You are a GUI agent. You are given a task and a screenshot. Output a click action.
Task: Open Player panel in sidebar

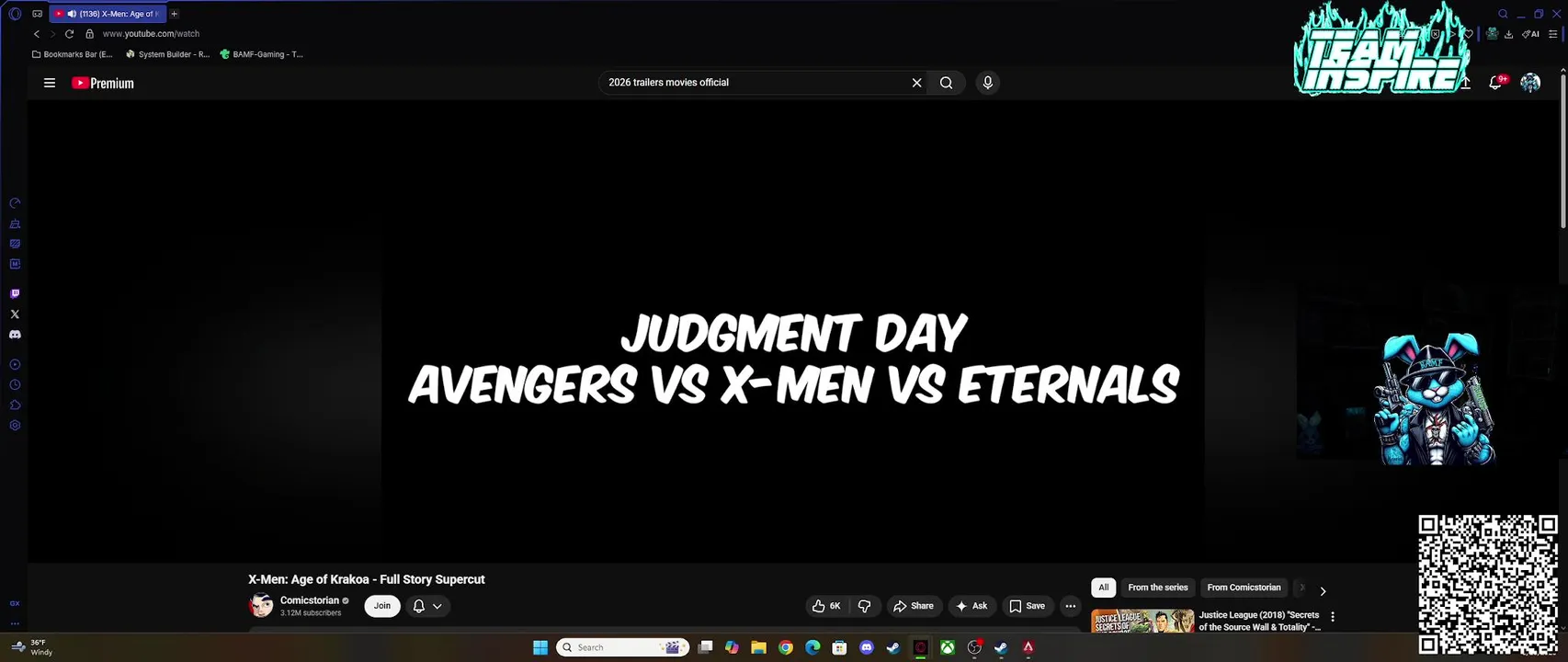(15, 365)
